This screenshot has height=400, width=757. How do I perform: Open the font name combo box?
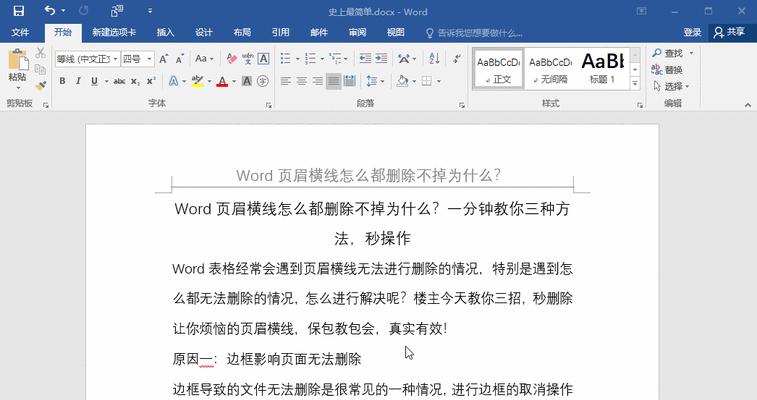coord(87,59)
